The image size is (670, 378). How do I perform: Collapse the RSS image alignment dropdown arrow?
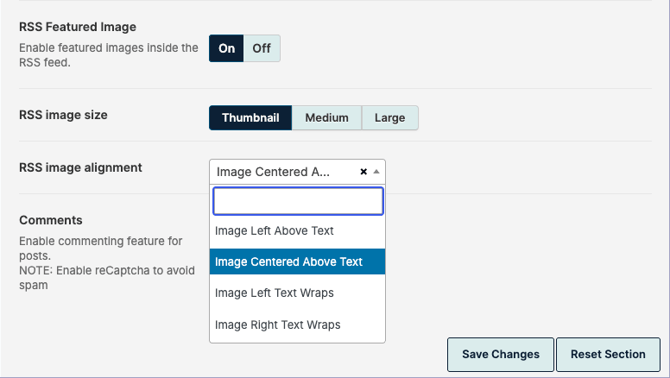(x=376, y=172)
